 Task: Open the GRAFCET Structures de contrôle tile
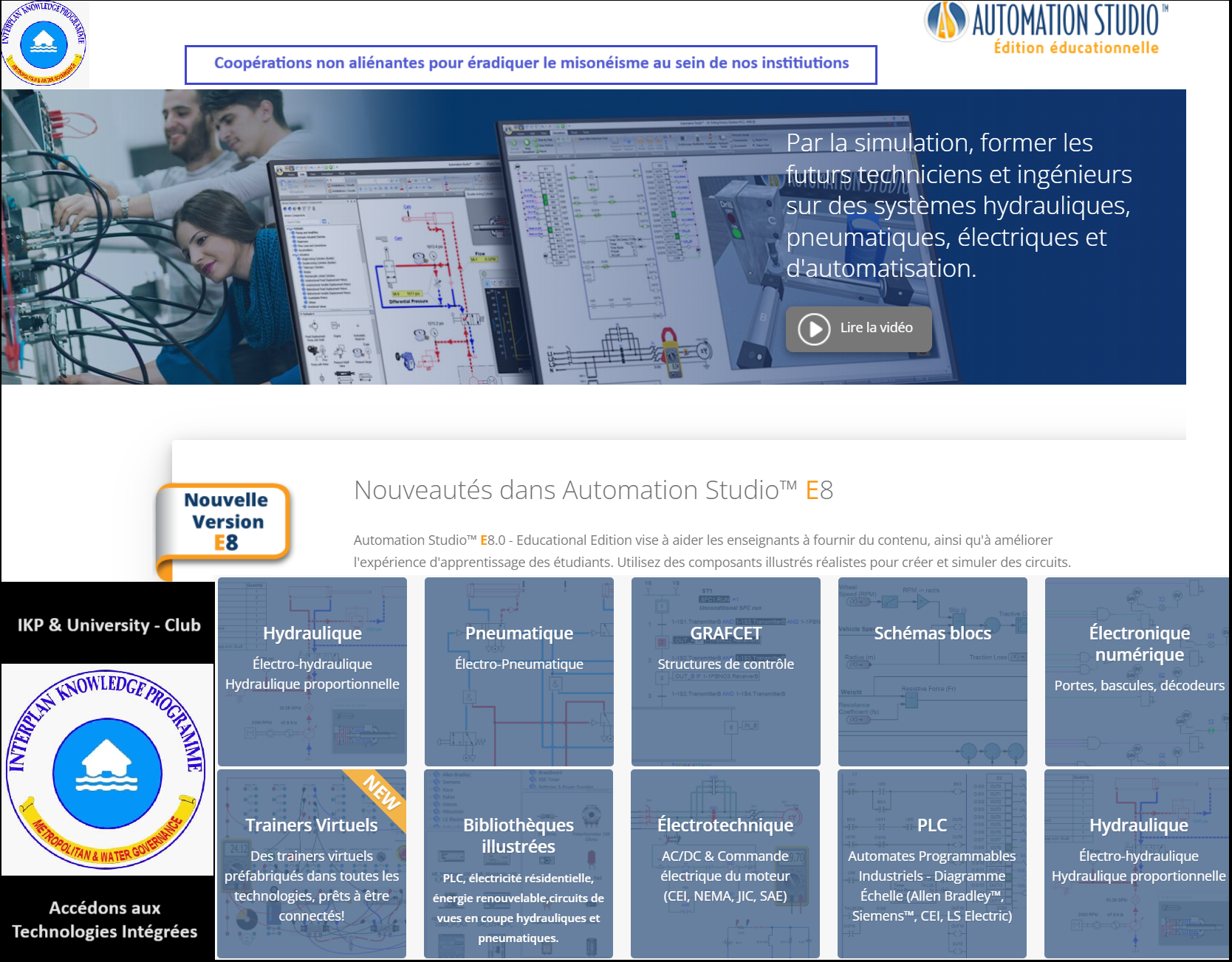pyautogui.click(x=725, y=671)
